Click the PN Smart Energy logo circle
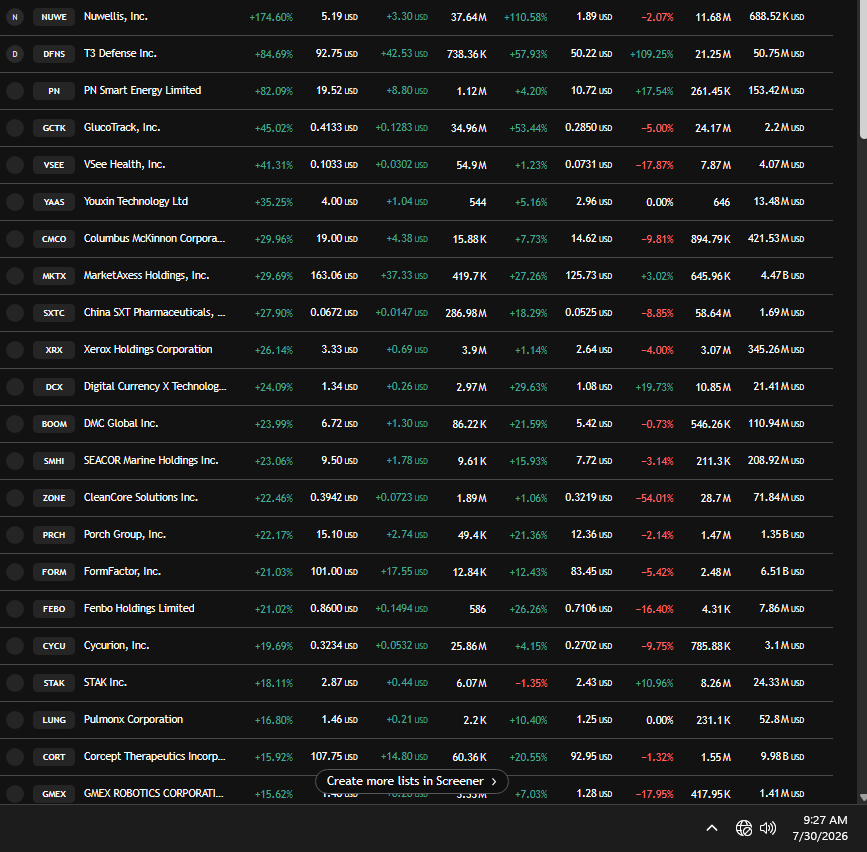 (x=15, y=91)
